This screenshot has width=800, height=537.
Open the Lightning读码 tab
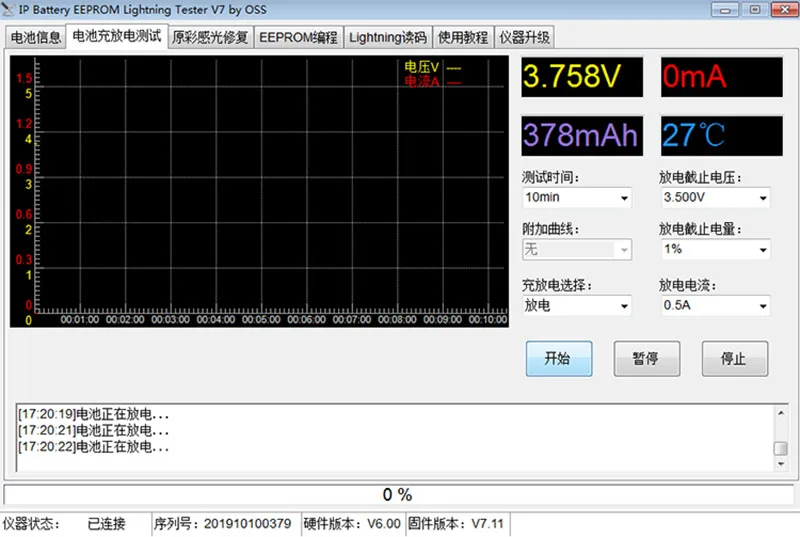(388, 37)
